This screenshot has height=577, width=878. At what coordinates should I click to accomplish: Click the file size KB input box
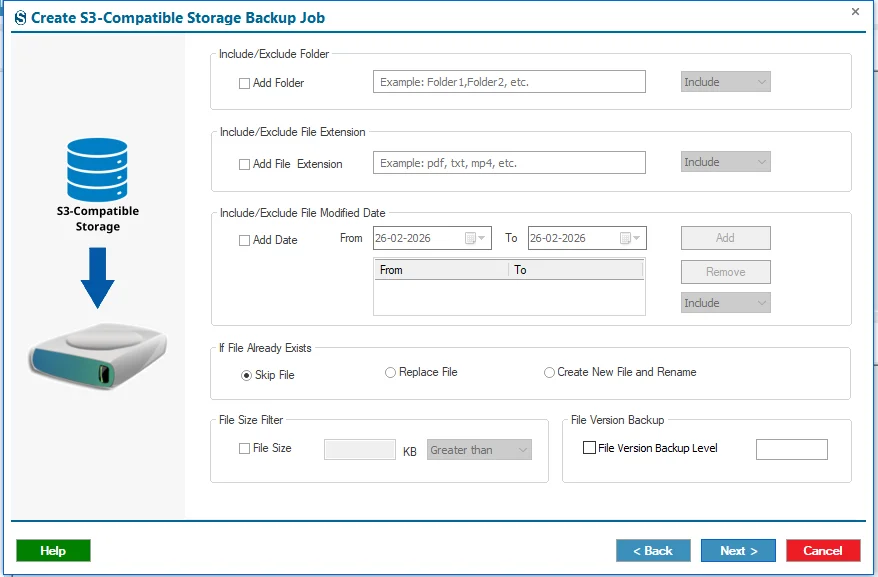[x=360, y=450]
